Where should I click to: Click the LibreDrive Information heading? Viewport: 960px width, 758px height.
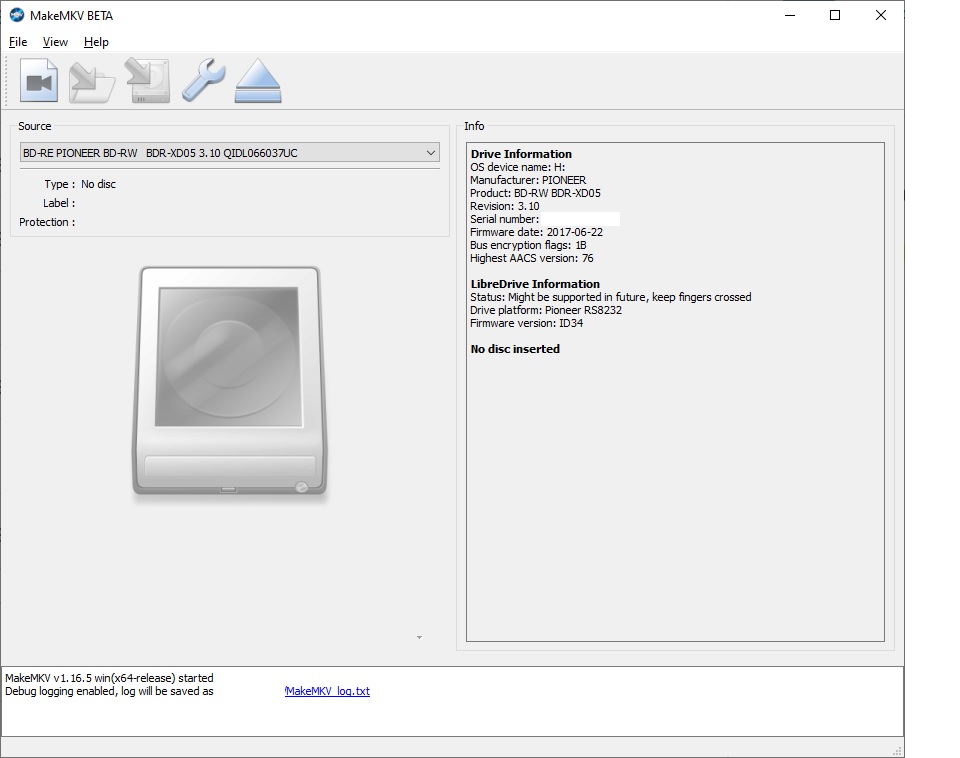[x=535, y=284]
